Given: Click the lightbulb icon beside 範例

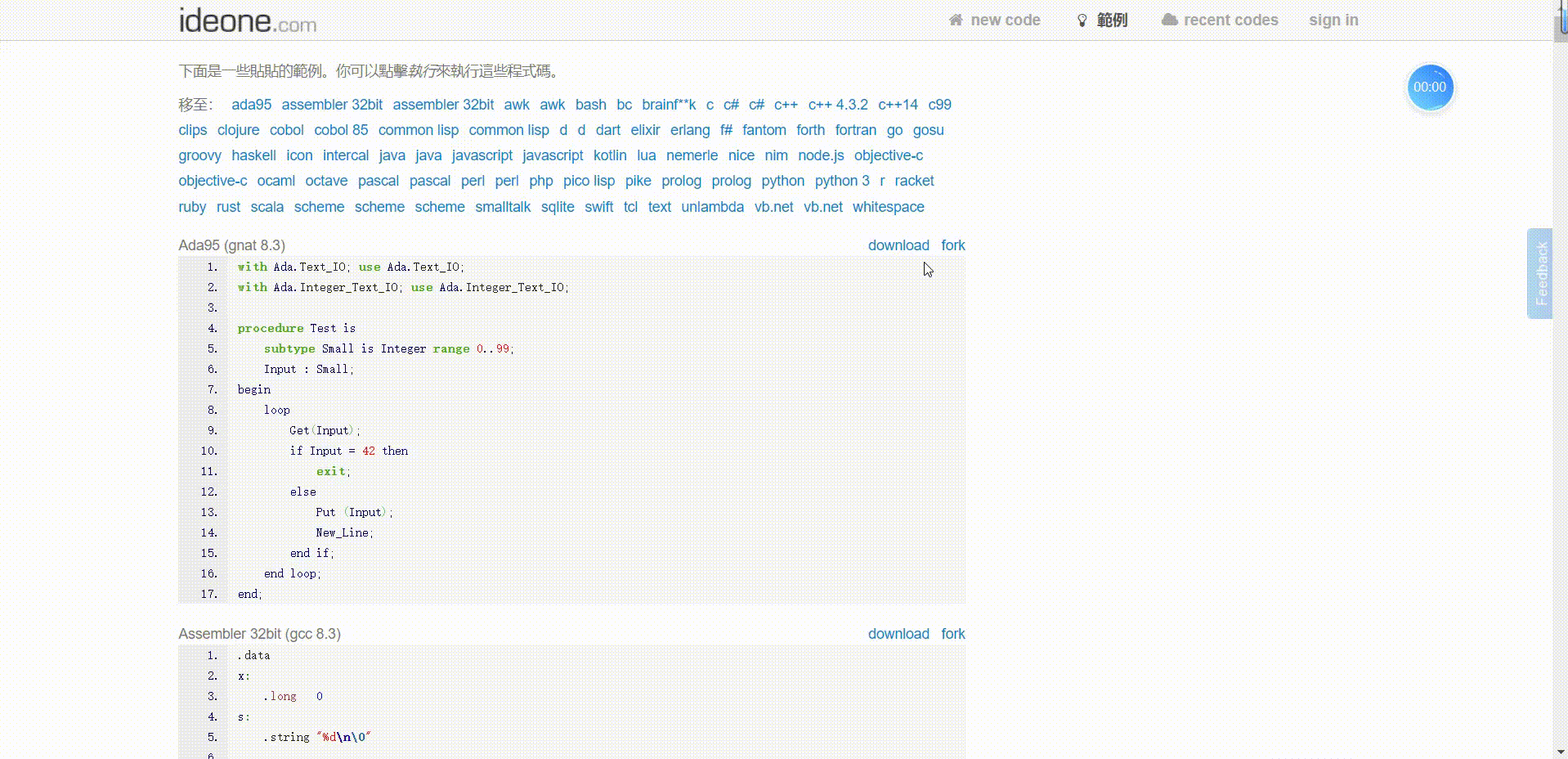Looking at the screenshot, I should 1082,20.
